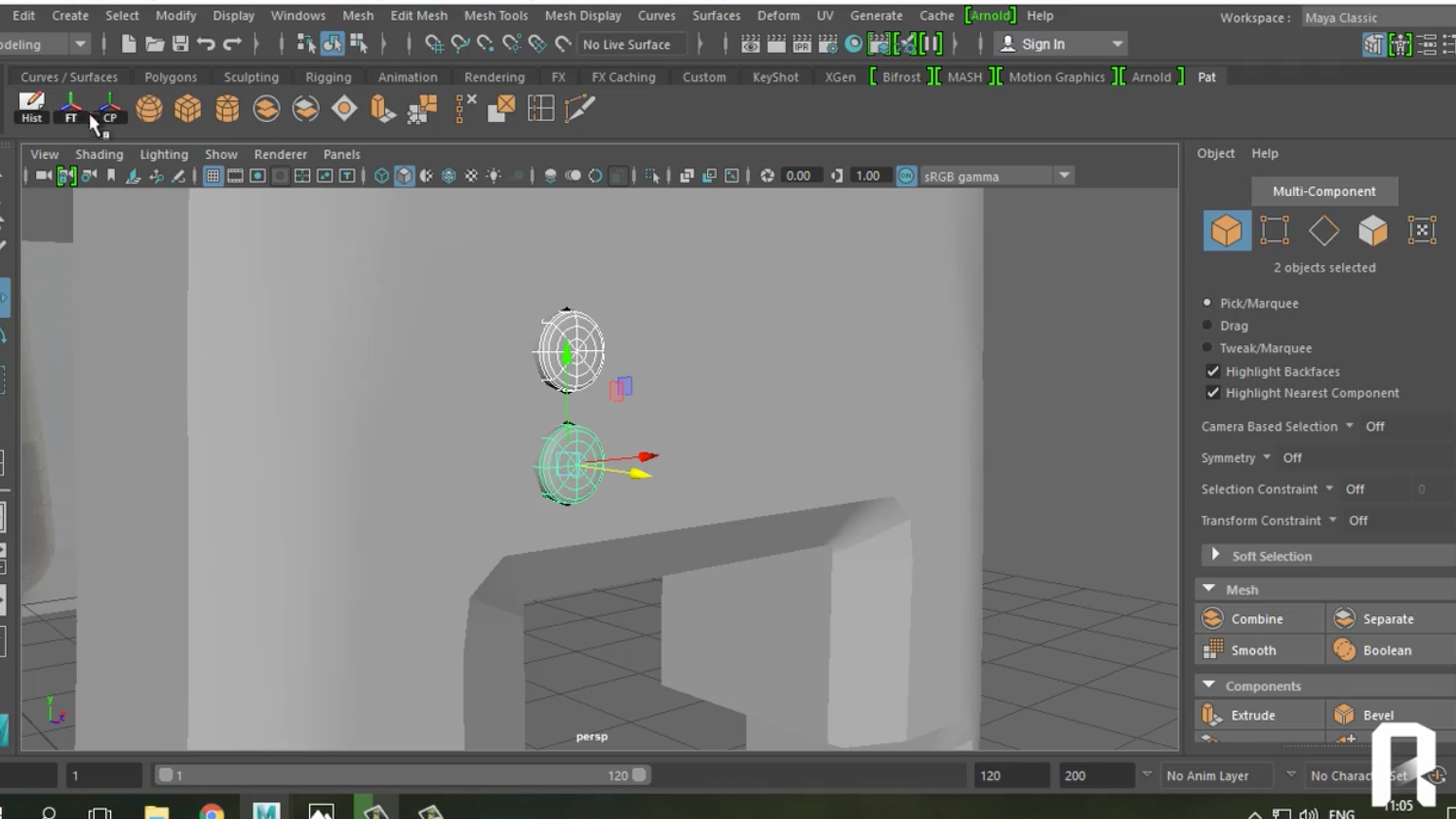Open the Symmetry dropdown

pos(1267,457)
